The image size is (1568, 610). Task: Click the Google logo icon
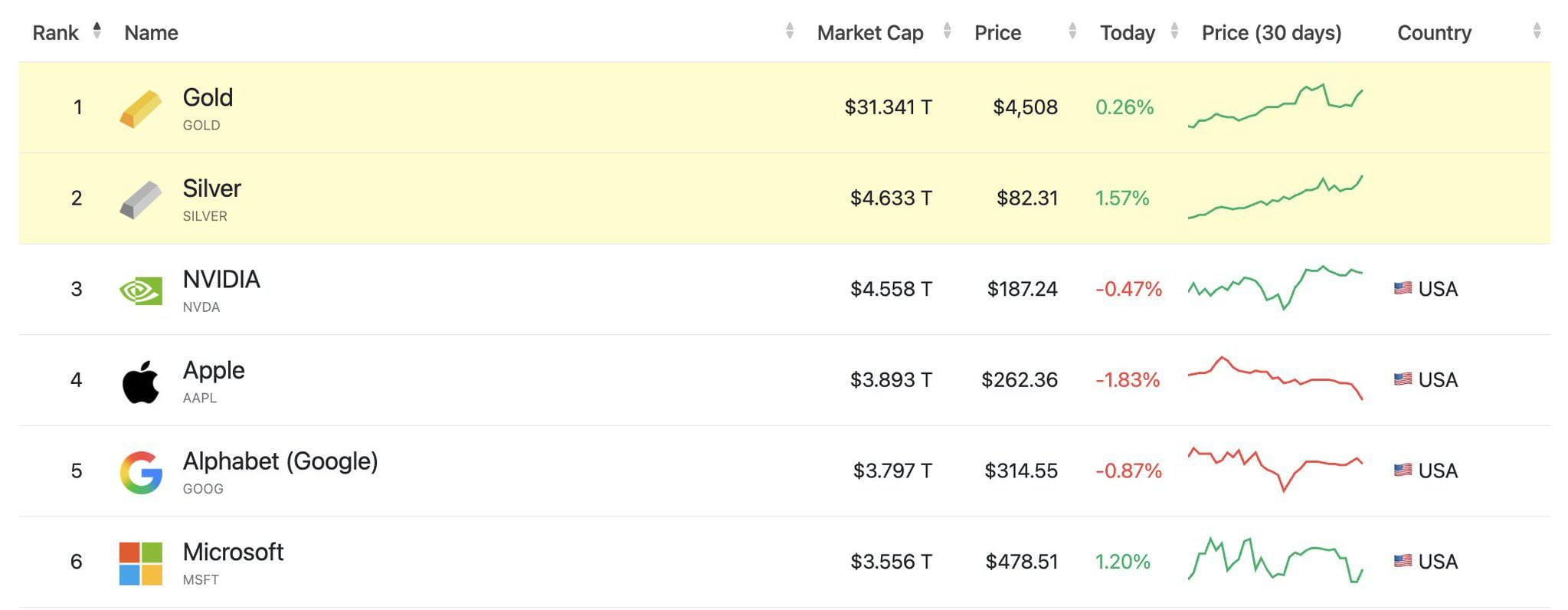pos(141,472)
